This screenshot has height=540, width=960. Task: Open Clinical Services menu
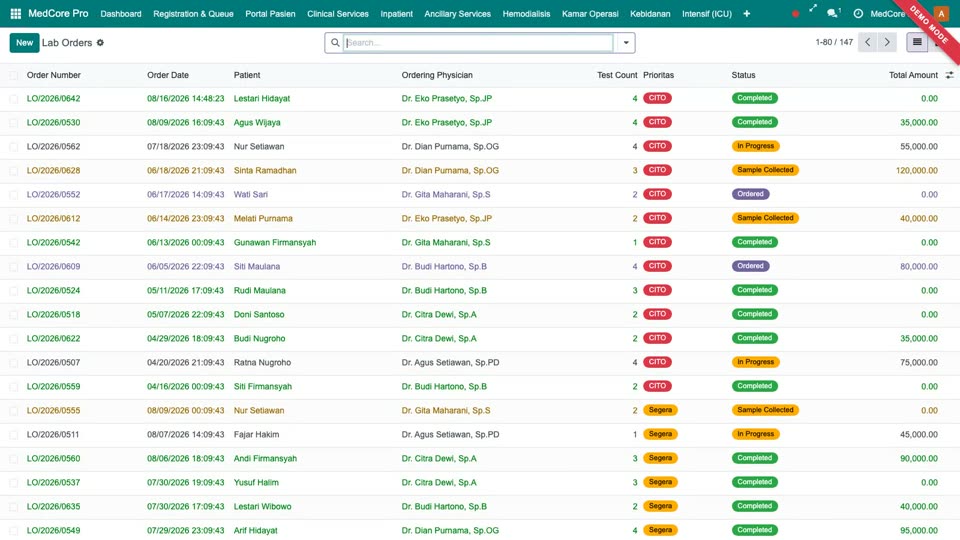337,13
